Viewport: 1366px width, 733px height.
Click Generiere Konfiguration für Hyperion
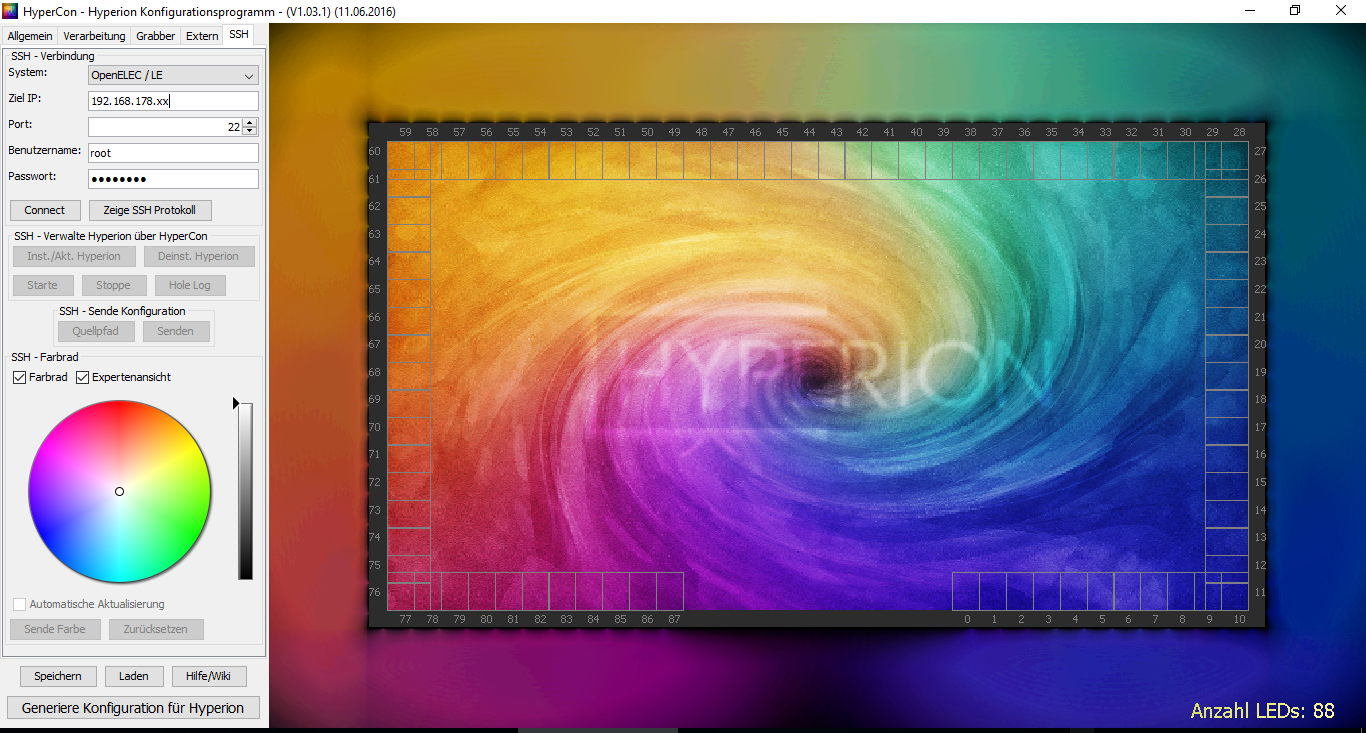(x=133, y=708)
